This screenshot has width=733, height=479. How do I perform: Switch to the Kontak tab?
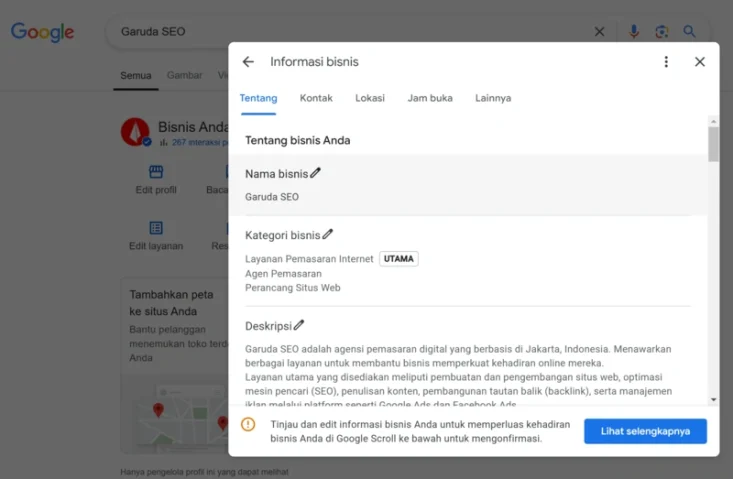pyautogui.click(x=316, y=98)
